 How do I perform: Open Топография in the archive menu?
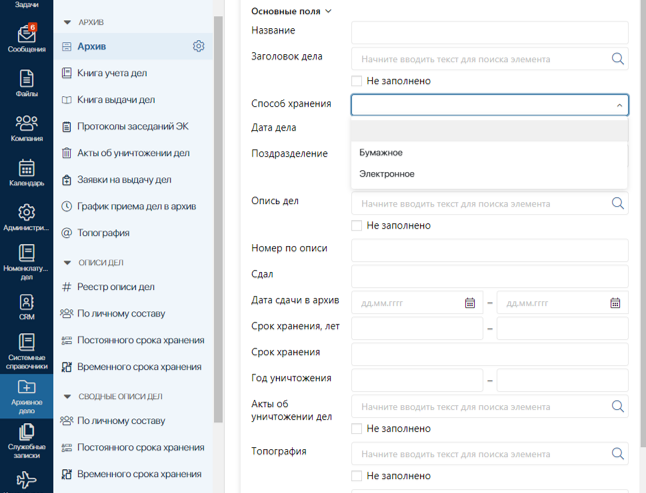(103, 233)
